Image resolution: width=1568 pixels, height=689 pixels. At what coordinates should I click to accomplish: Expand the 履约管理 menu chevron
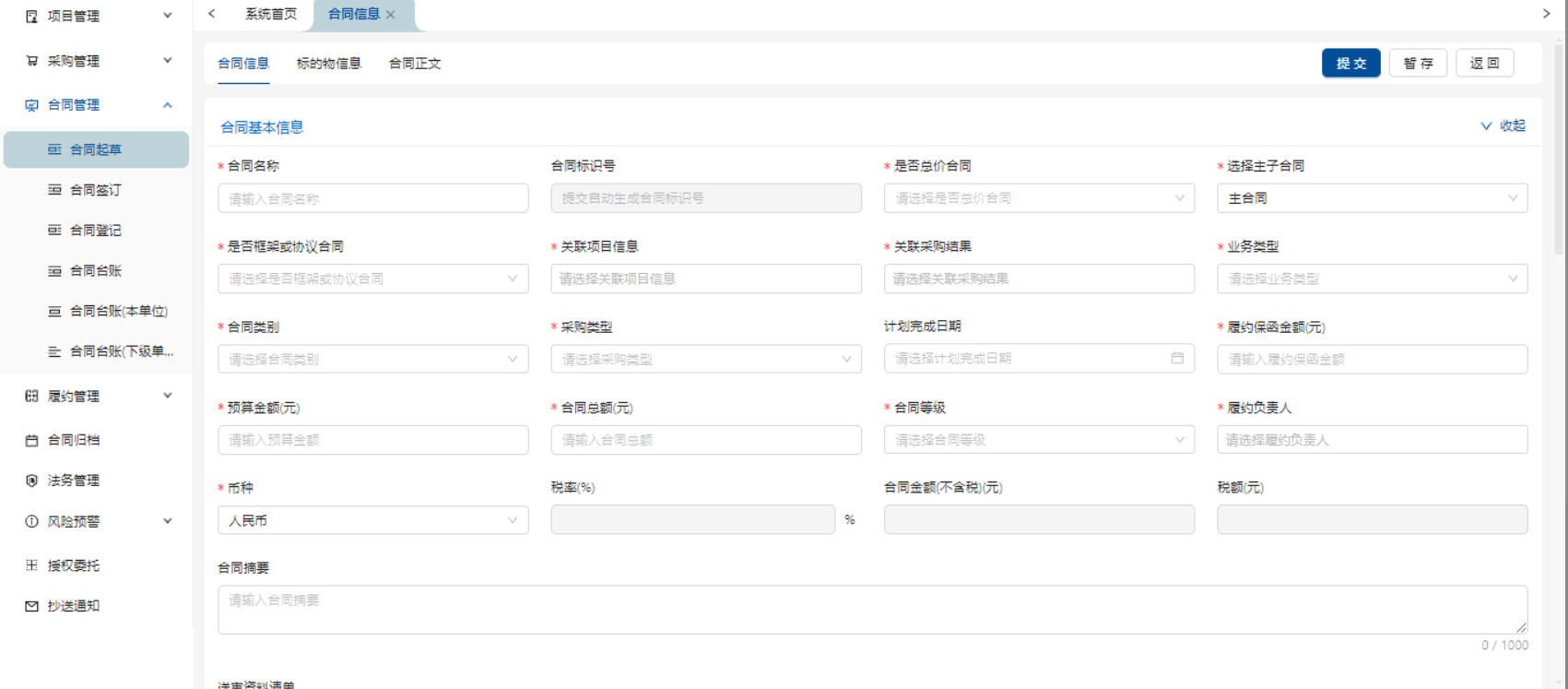tap(168, 396)
